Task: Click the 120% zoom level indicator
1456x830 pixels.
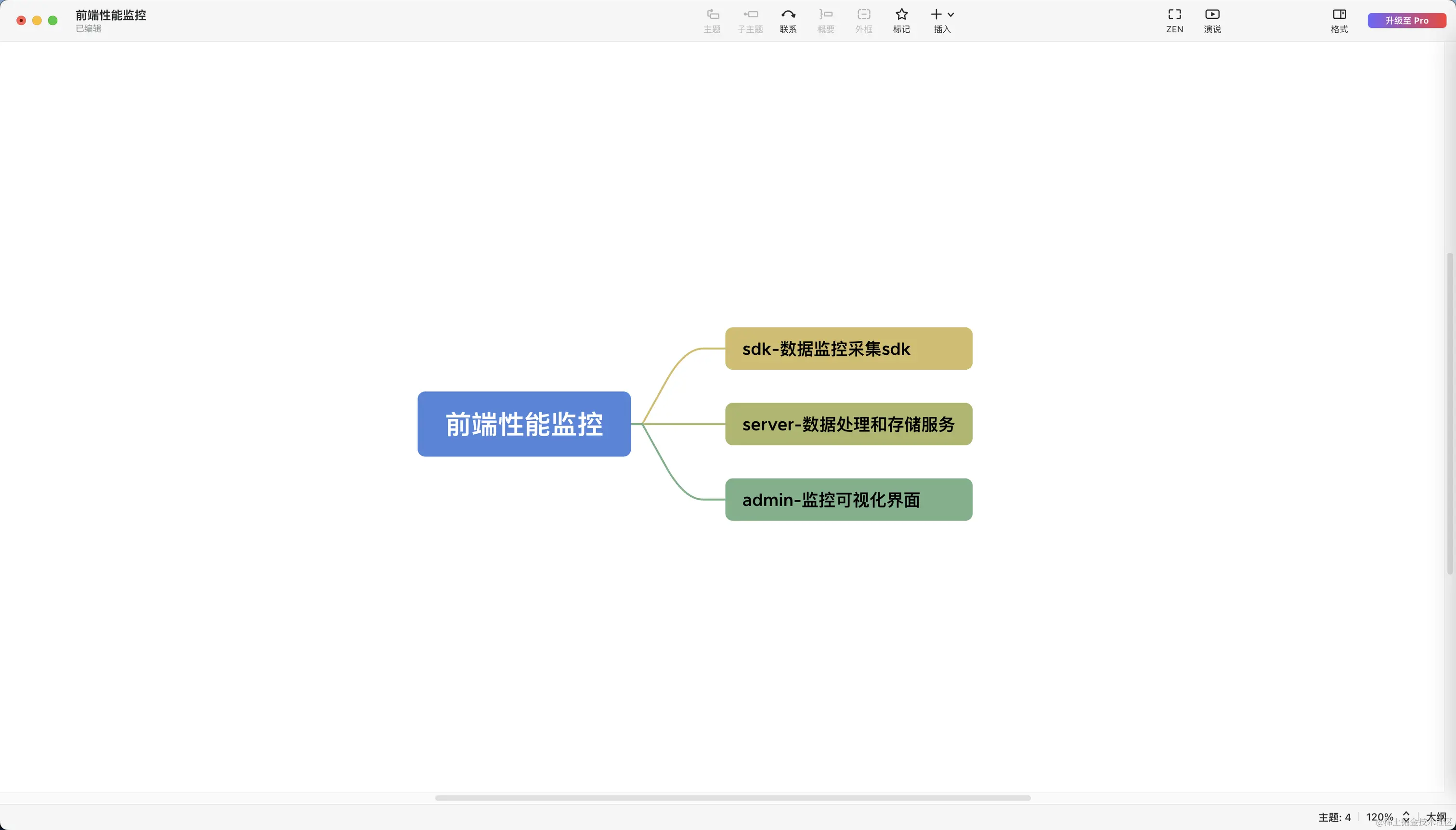Action: [1380, 817]
